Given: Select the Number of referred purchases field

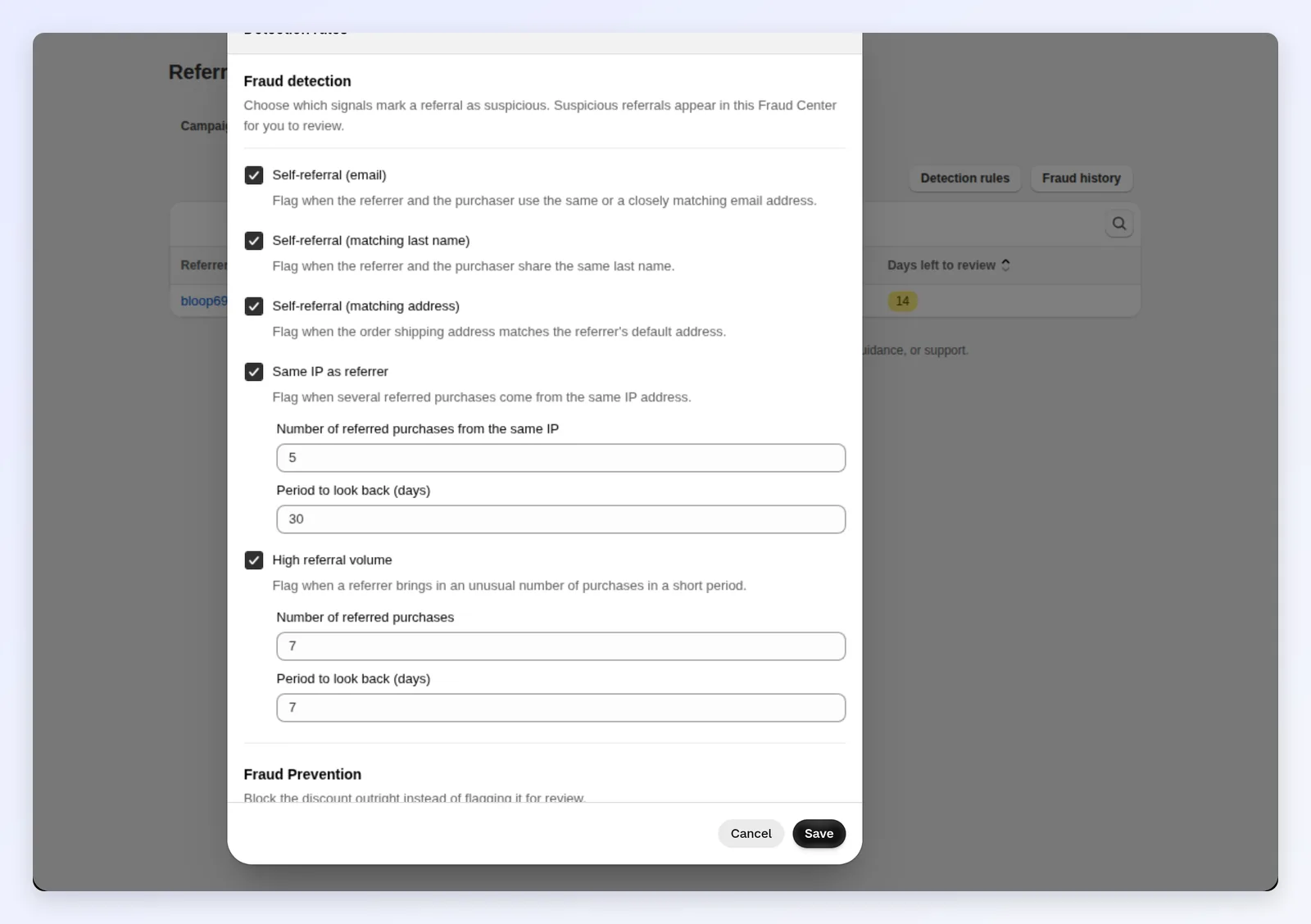Looking at the screenshot, I should point(561,646).
